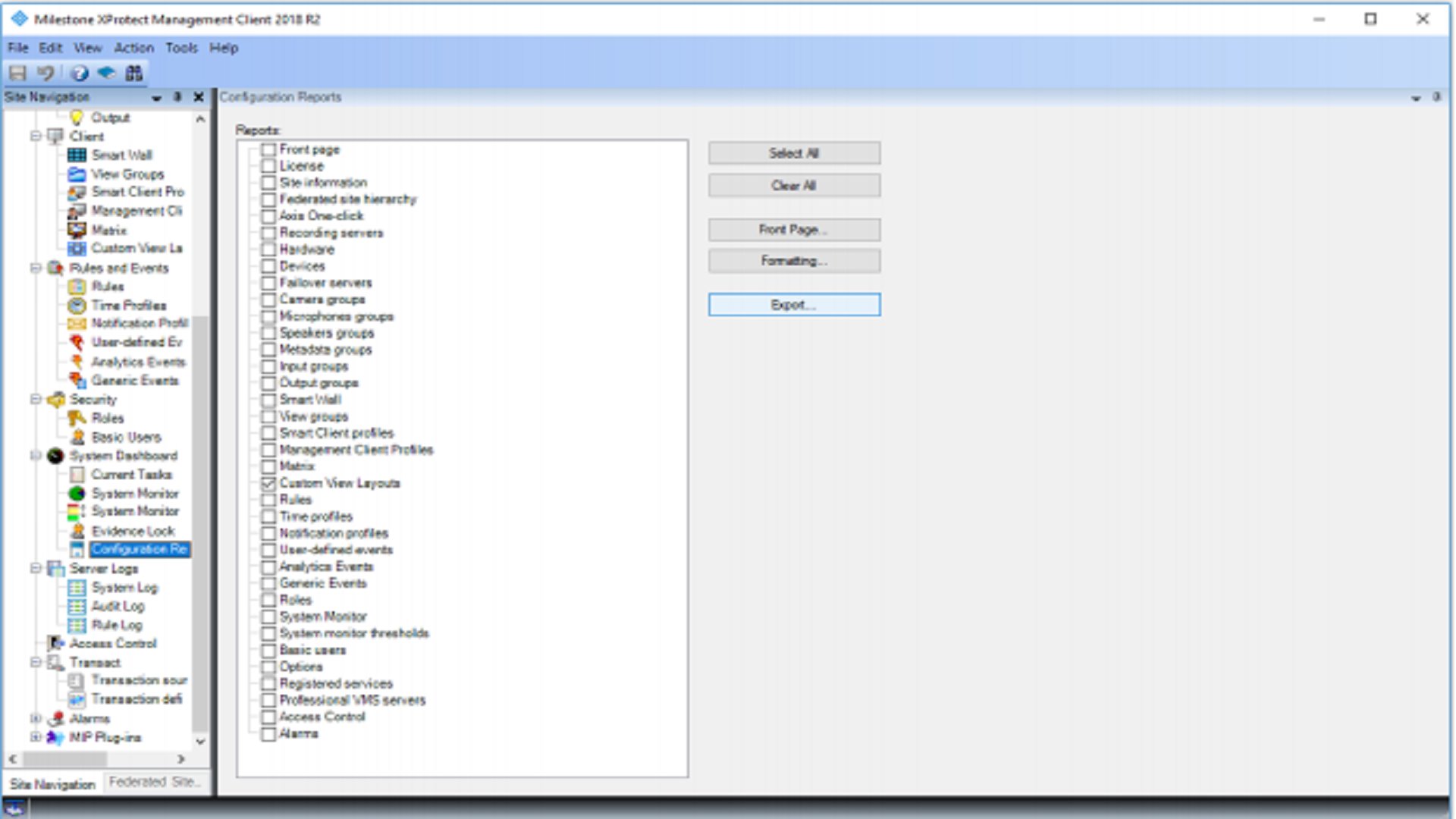Click the tree scroll-down arrow
The width and height of the screenshot is (1456, 819).
200,742
